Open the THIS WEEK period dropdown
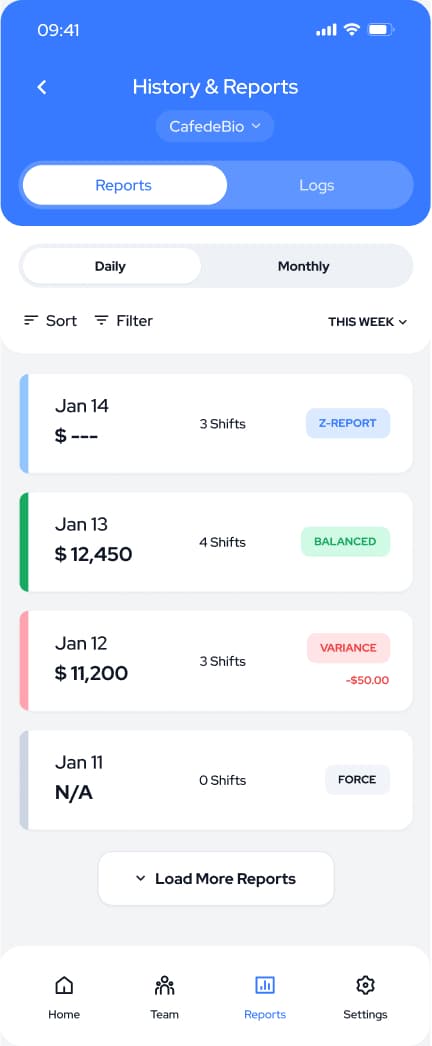Image resolution: width=432 pixels, height=1046 pixels. click(367, 322)
